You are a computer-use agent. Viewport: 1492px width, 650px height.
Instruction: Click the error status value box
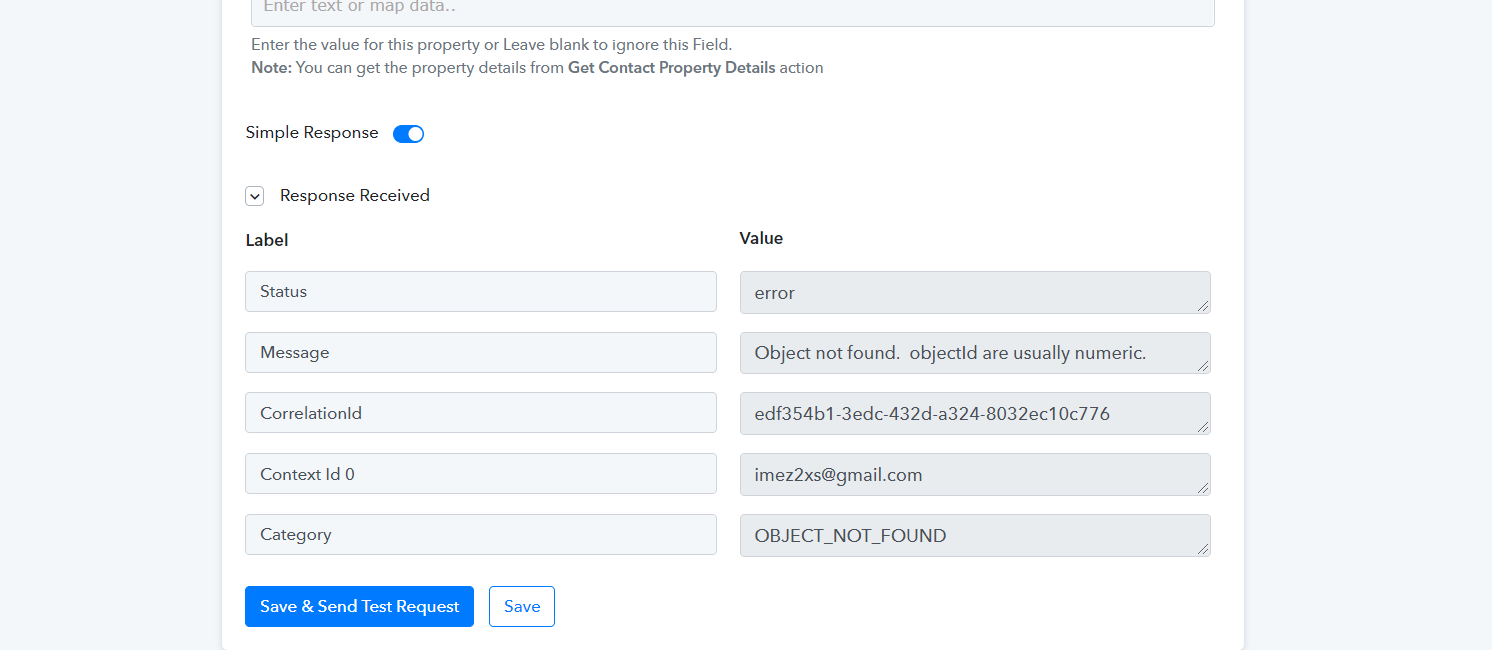[975, 292]
